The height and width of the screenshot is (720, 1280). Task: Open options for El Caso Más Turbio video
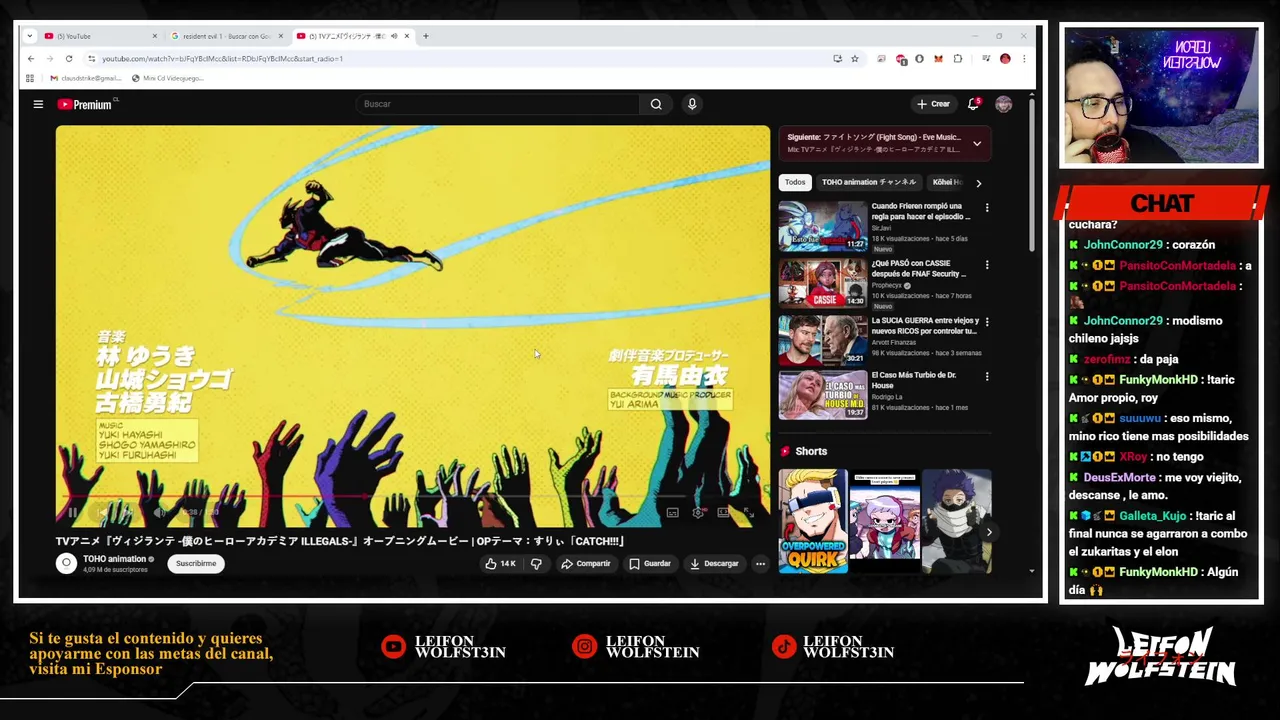[987, 377]
